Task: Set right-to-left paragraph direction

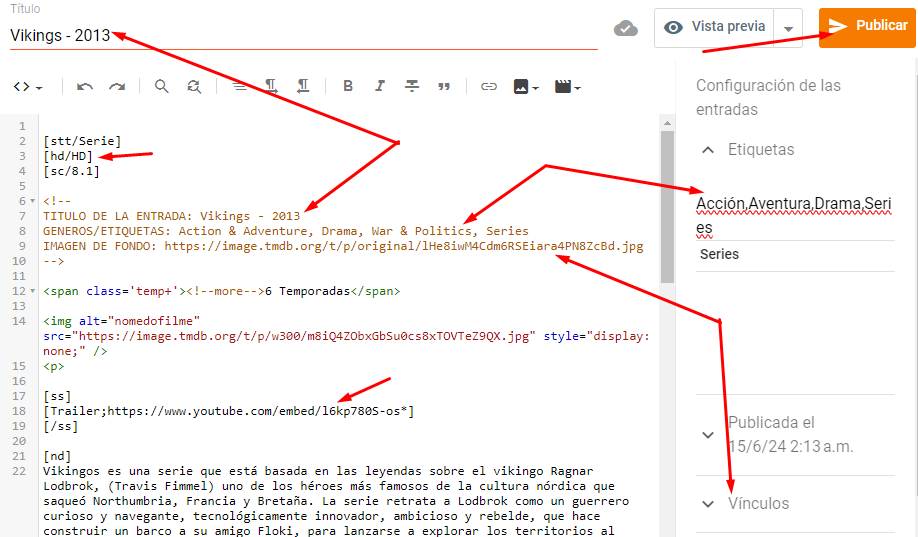Action: 303,87
